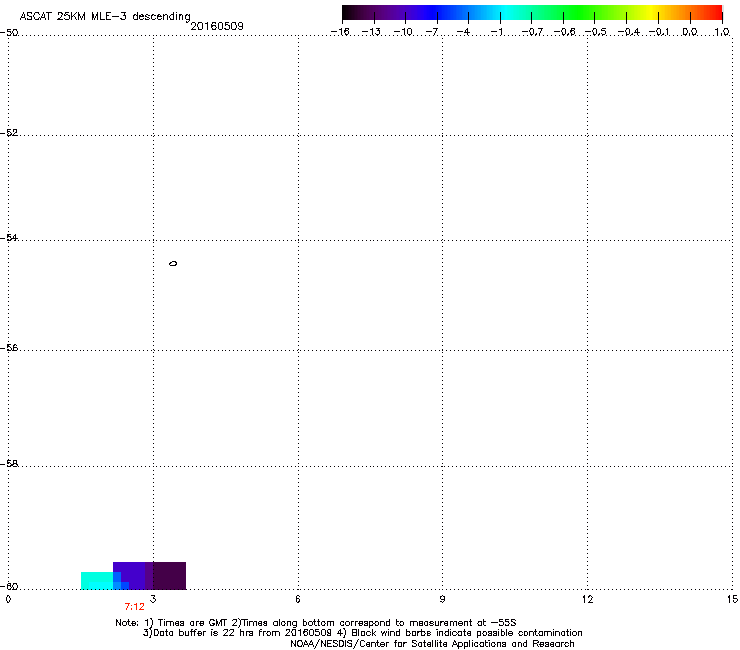Click the cyan section of the color bar
The image size is (740, 650).
click(x=507, y=13)
